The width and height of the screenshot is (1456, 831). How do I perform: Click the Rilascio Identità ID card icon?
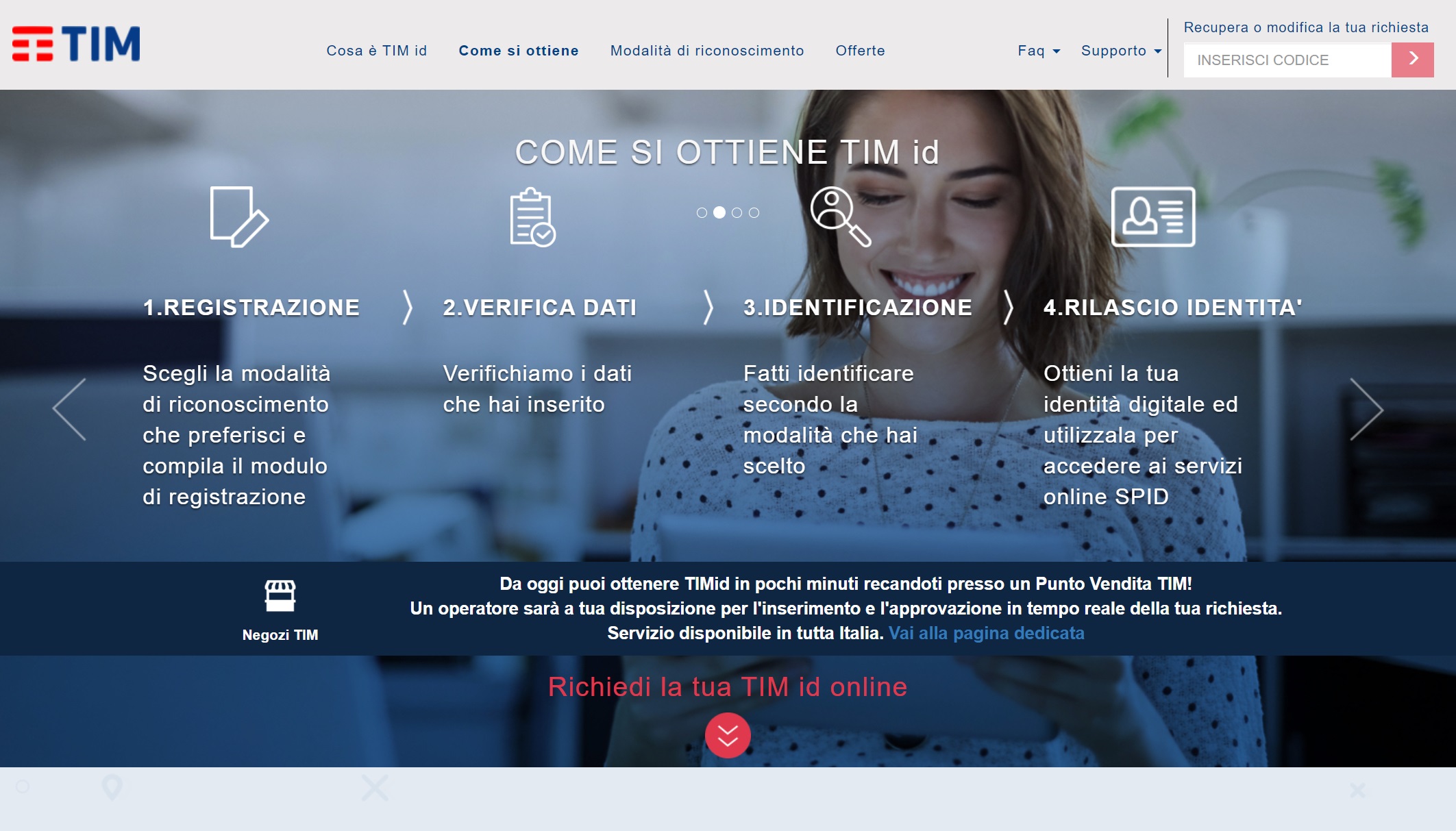pos(1153,216)
